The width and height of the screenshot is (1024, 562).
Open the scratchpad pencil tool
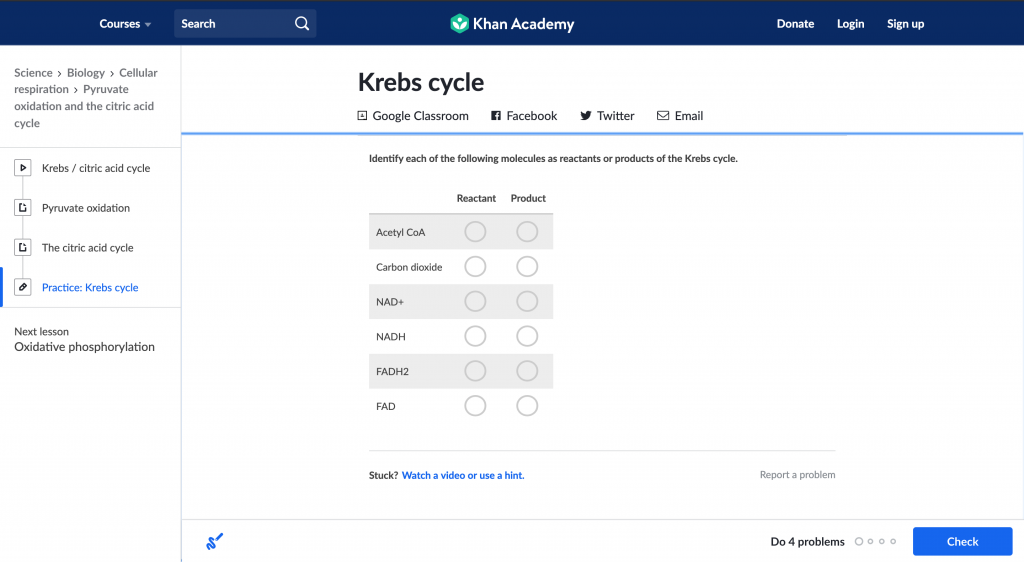(x=214, y=541)
